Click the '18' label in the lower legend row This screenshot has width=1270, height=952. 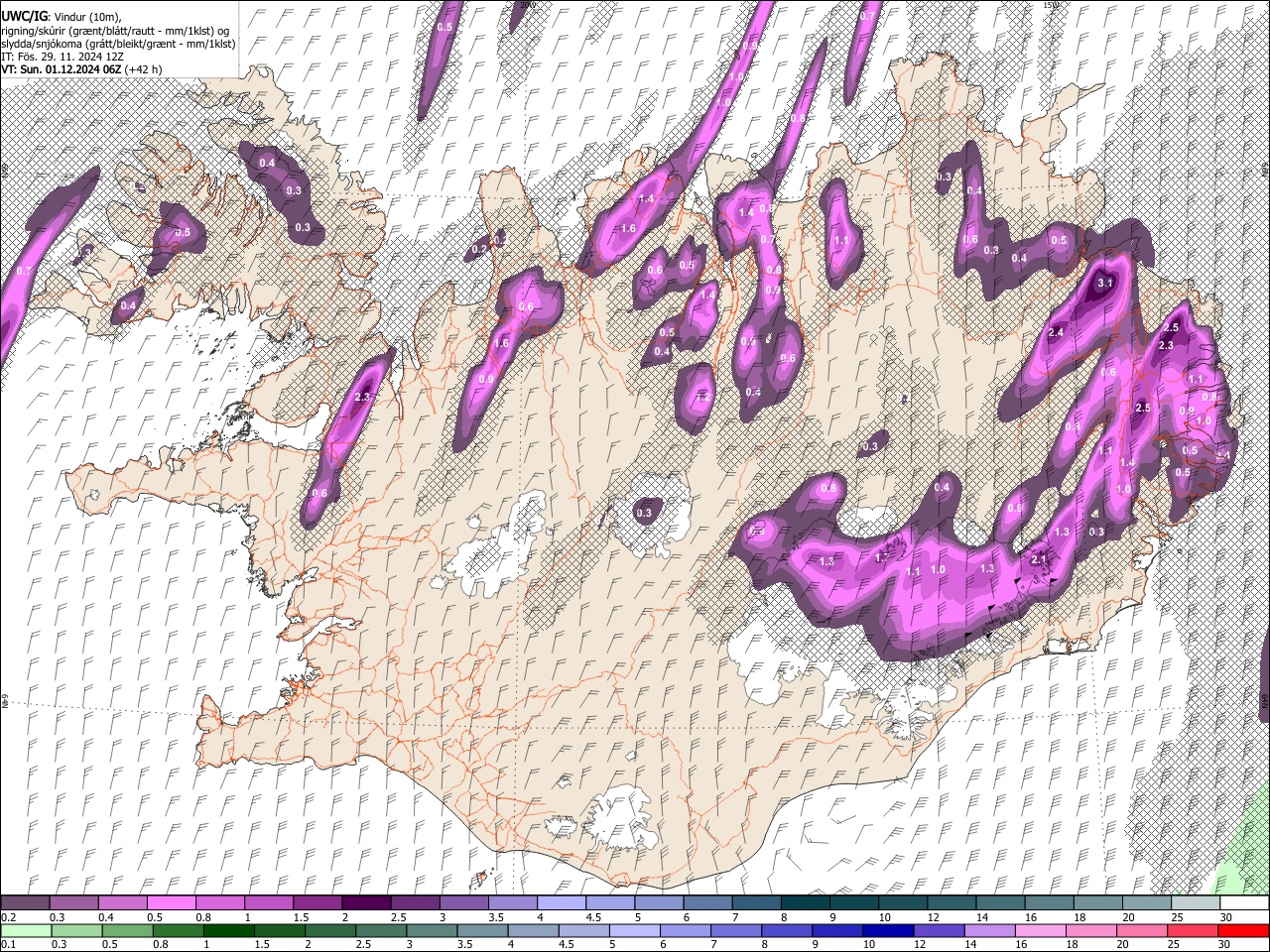tap(1075, 944)
